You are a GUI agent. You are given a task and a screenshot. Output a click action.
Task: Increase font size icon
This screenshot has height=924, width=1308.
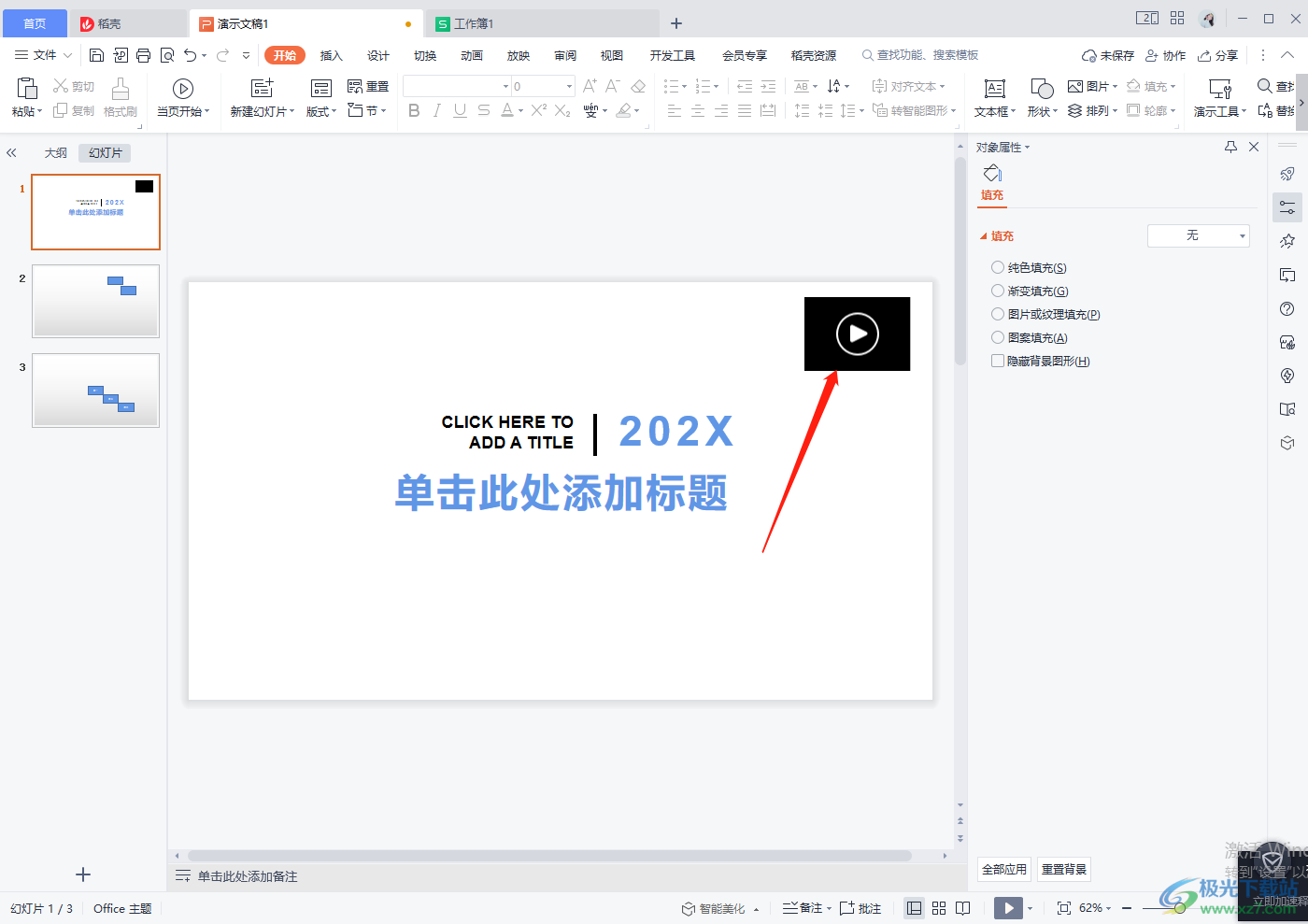coord(590,86)
